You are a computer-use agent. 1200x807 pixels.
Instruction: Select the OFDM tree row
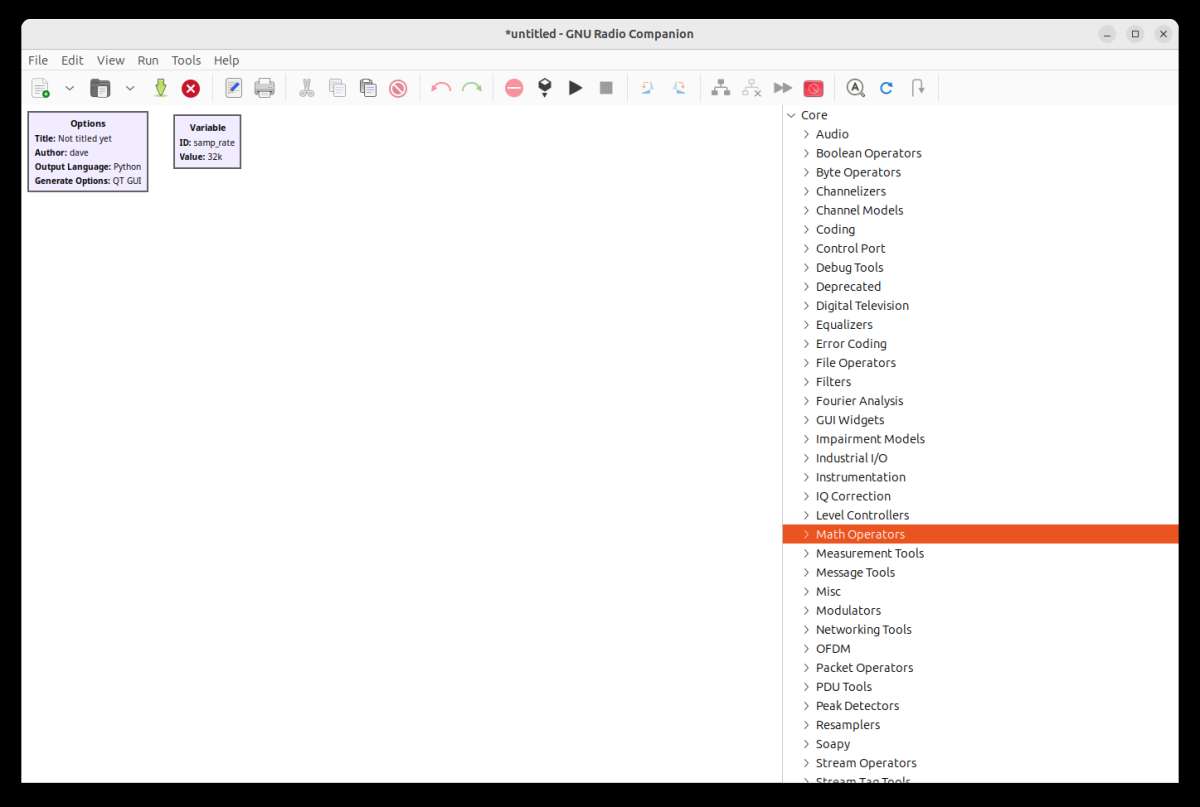coord(980,648)
